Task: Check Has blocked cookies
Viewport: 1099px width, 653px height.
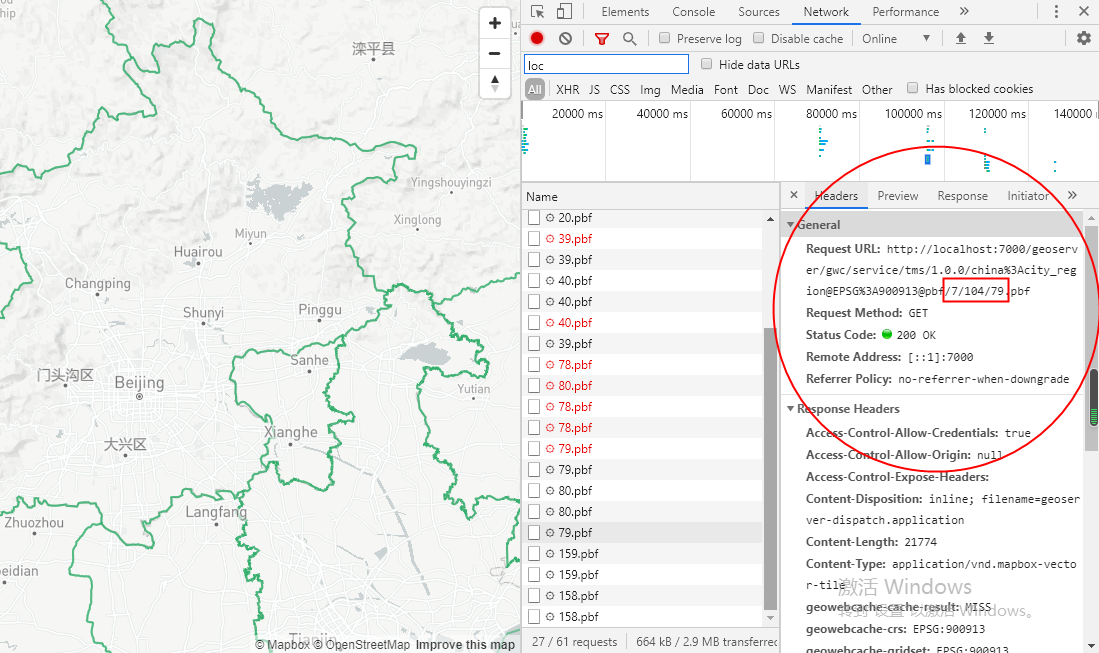Action: [913, 88]
